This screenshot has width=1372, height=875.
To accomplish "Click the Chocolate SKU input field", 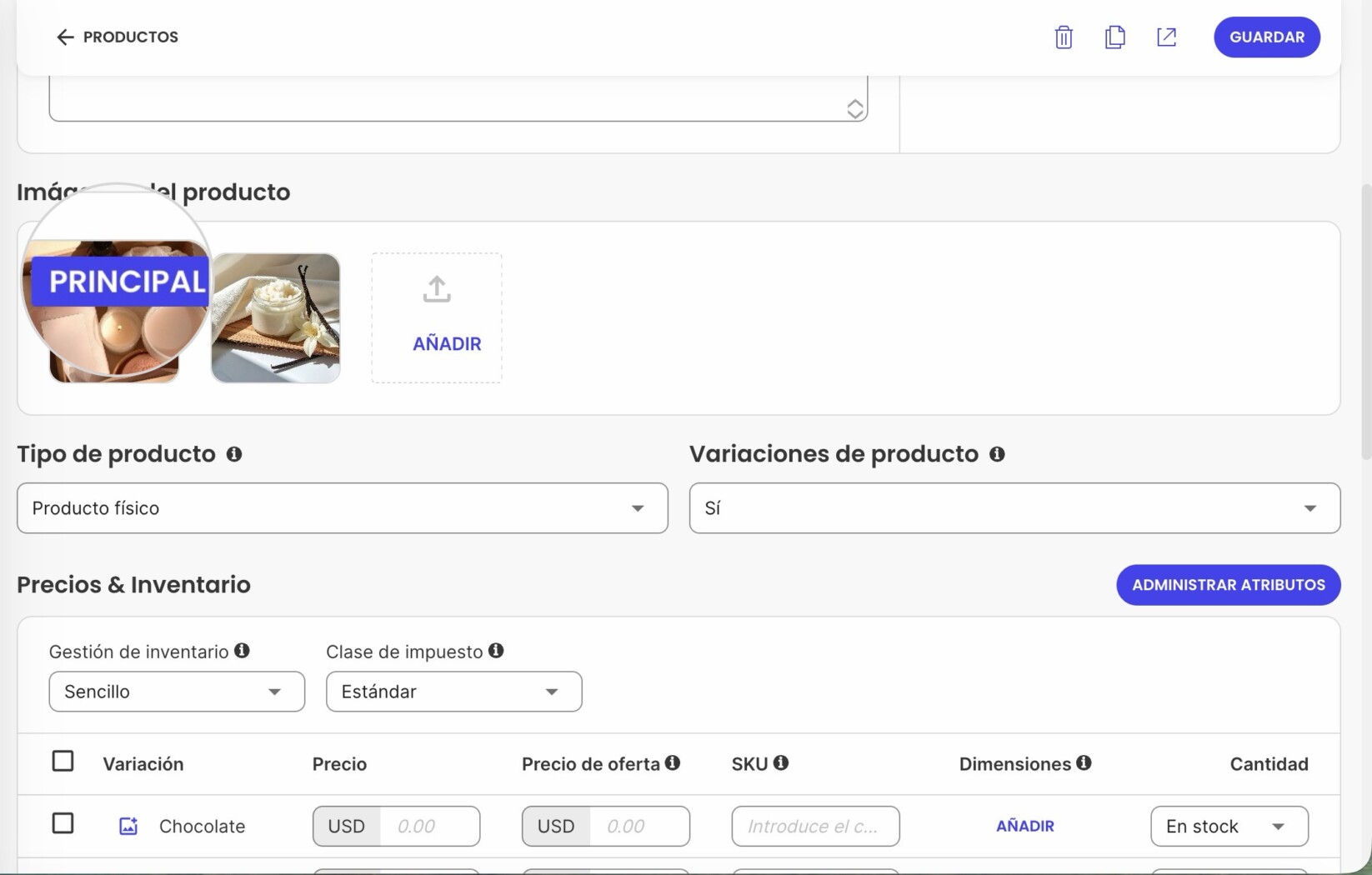I will coord(815,826).
